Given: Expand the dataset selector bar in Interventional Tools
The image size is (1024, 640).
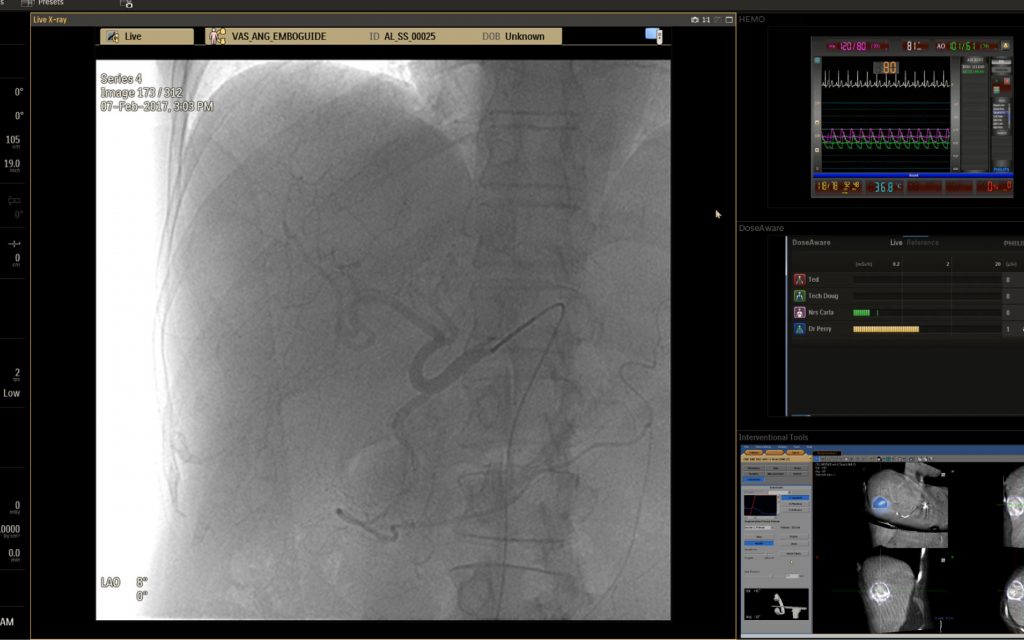Looking at the screenshot, I should pyautogui.click(x=775, y=458).
